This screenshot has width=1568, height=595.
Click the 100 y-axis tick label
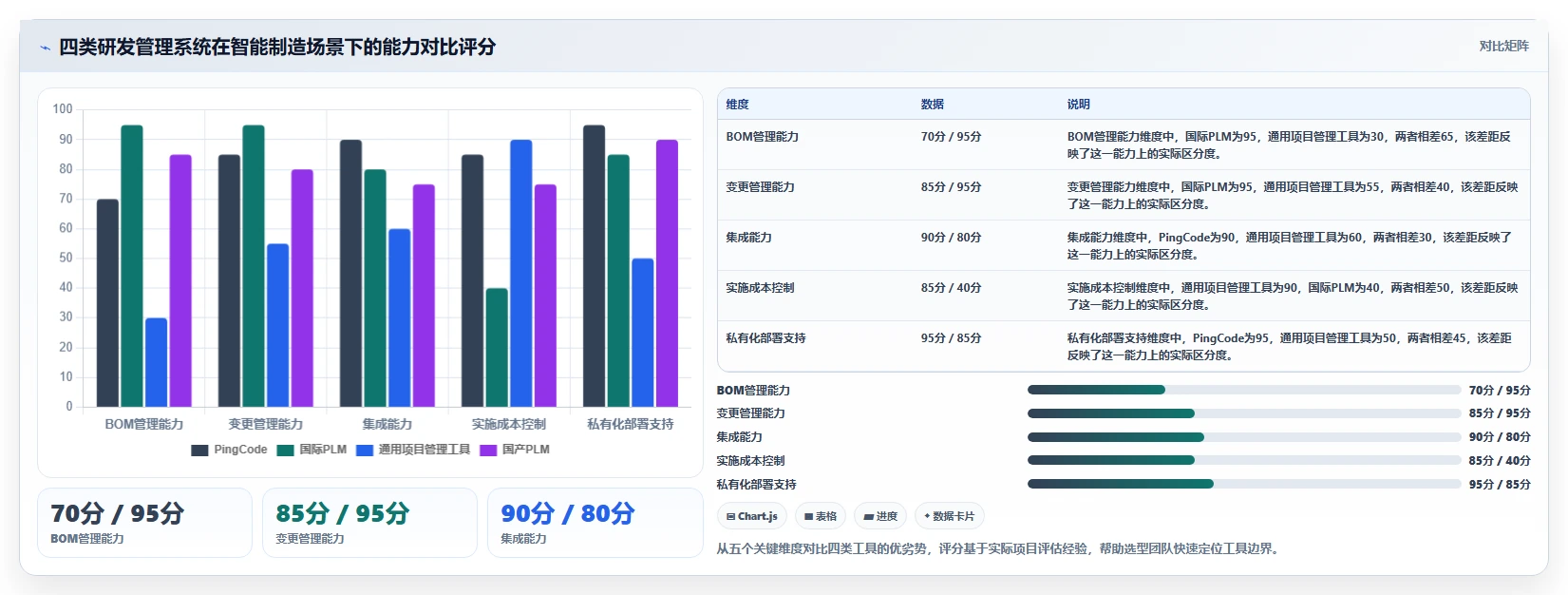63,109
